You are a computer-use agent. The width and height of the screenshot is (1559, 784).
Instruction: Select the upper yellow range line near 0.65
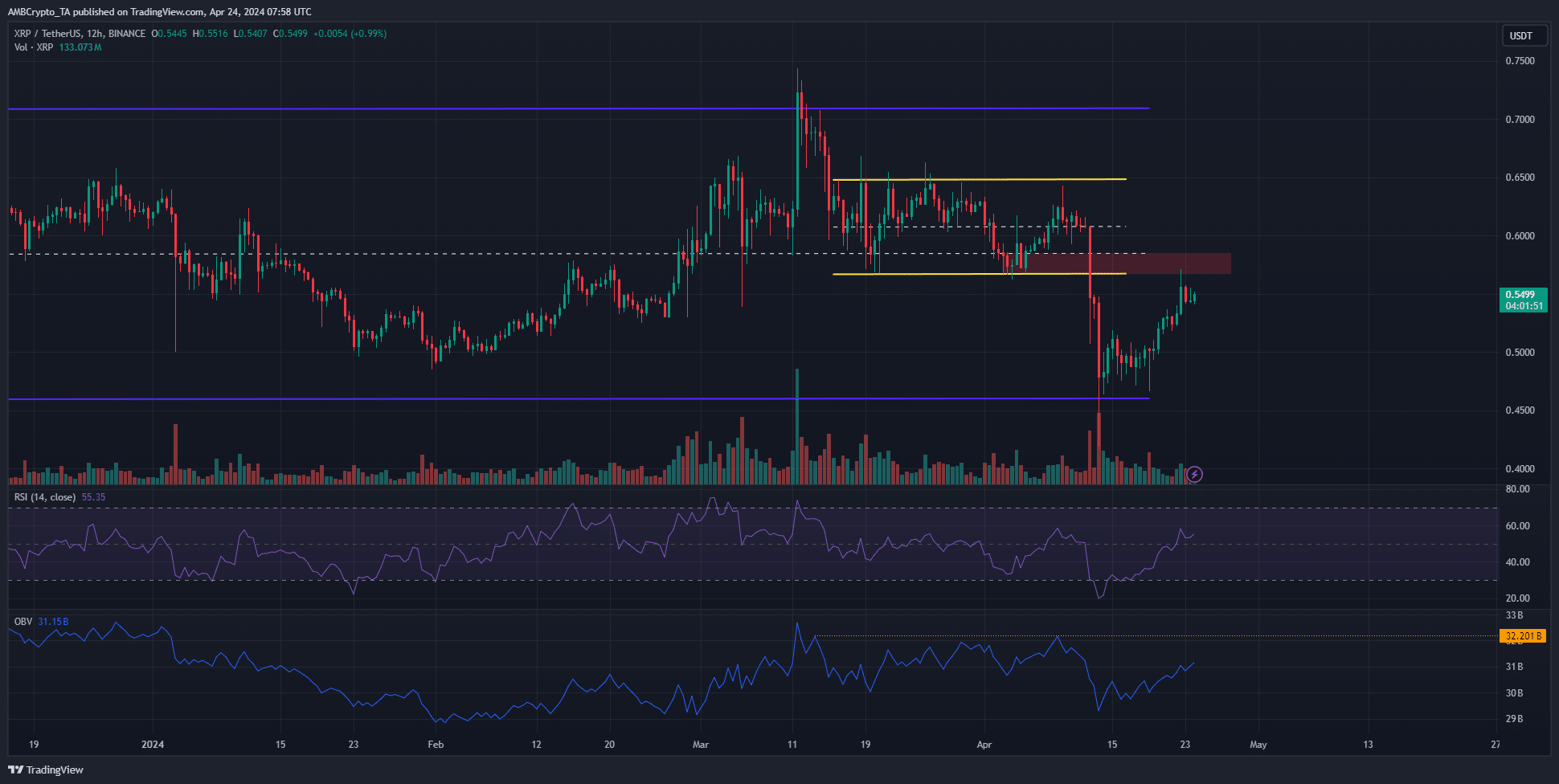click(980, 179)
